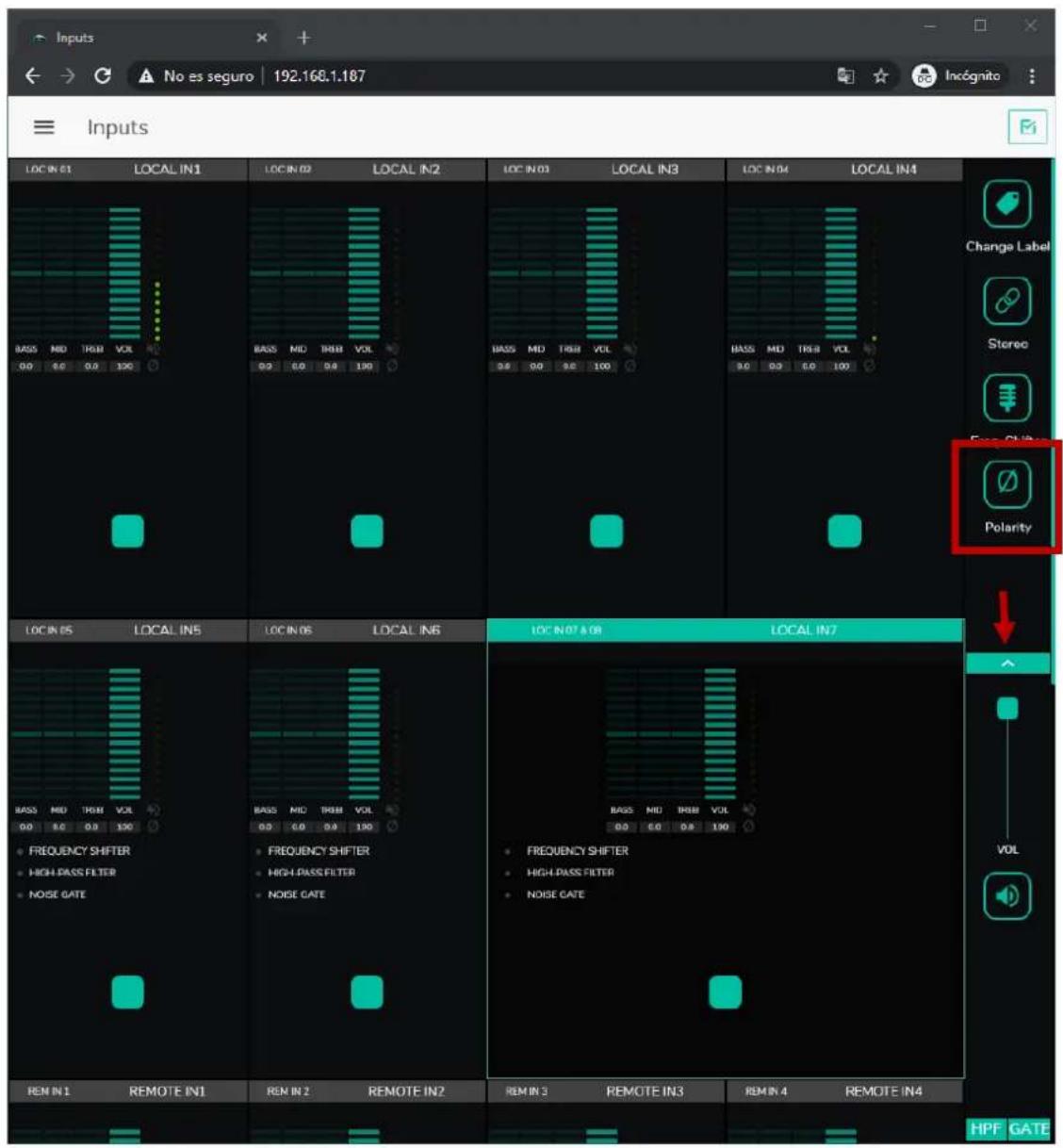The image size is (1063, 1148).
Task: Click HIGH-PASS FILTER on LOCAL IN7
Action: pyautogui.click(x=570, y=873)
